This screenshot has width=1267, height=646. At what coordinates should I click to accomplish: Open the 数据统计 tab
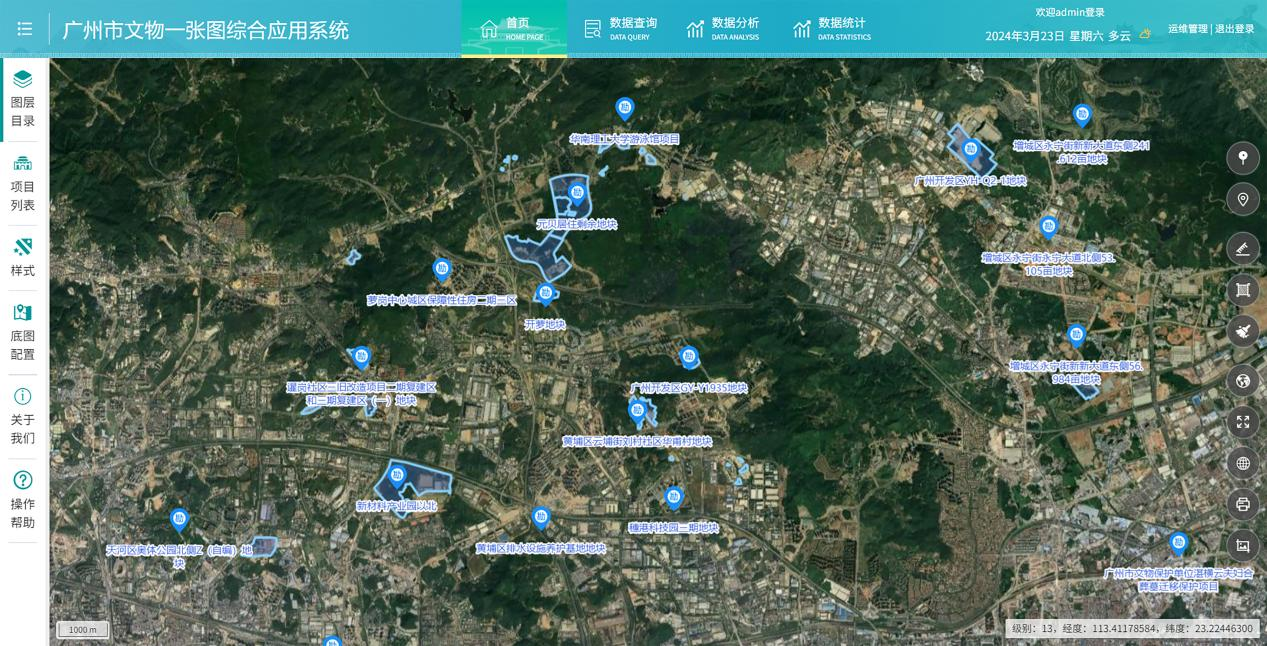point(831,29)
